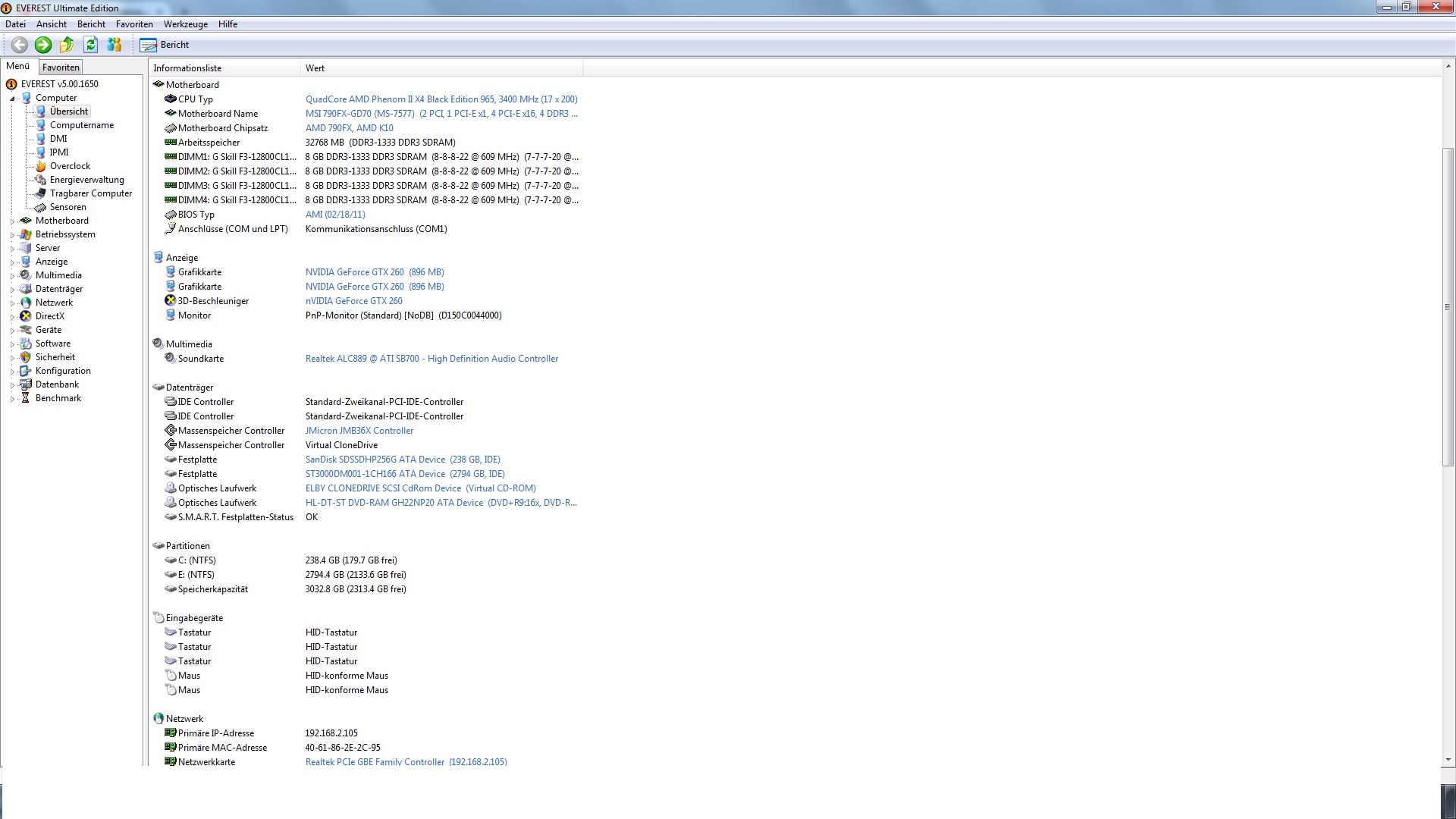Click the Informationsliste column header

coord(224,68)
